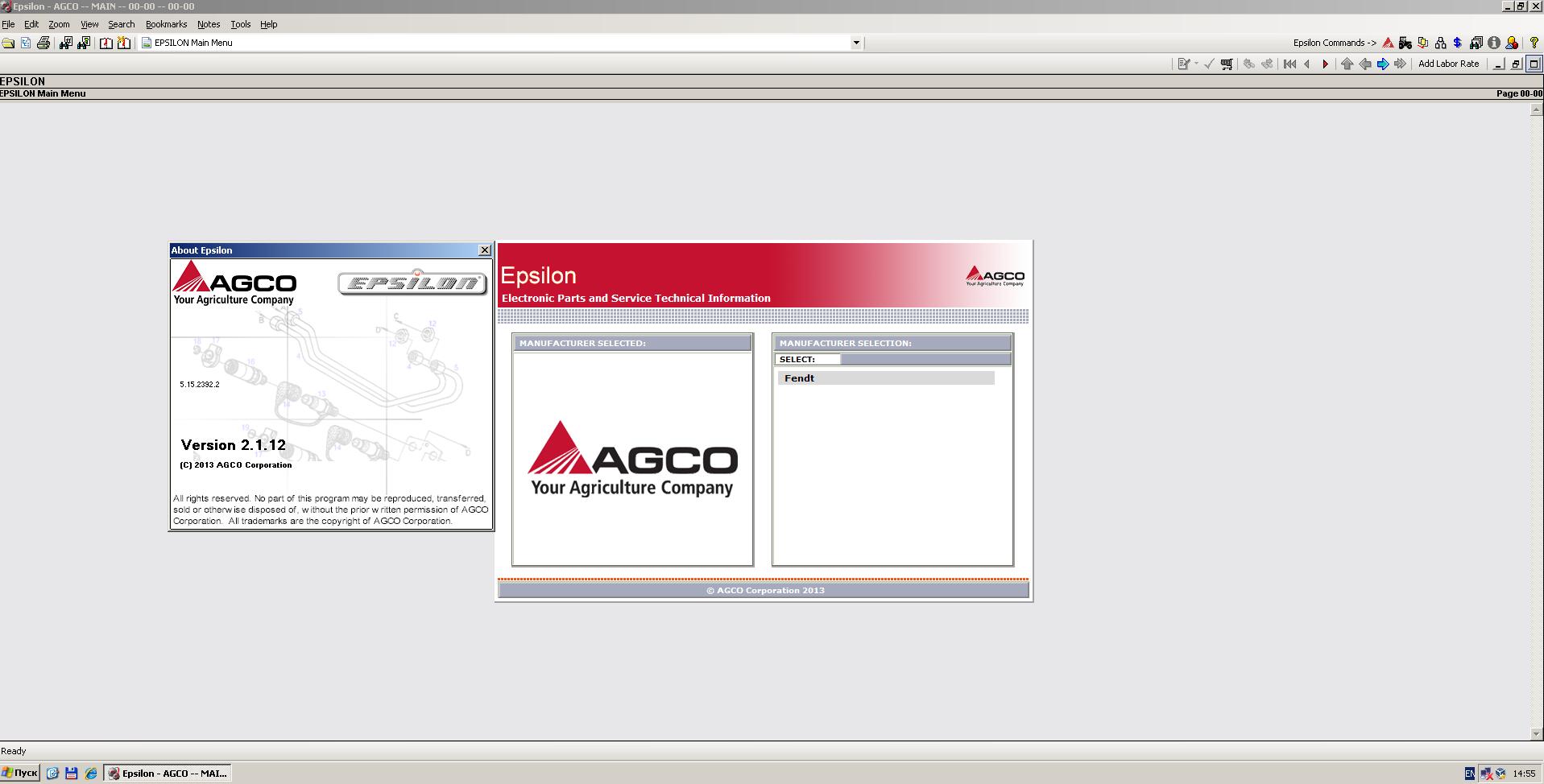
Task: Click the Epsilon - AGCO taskbar button
Action: tap(168, 773)
